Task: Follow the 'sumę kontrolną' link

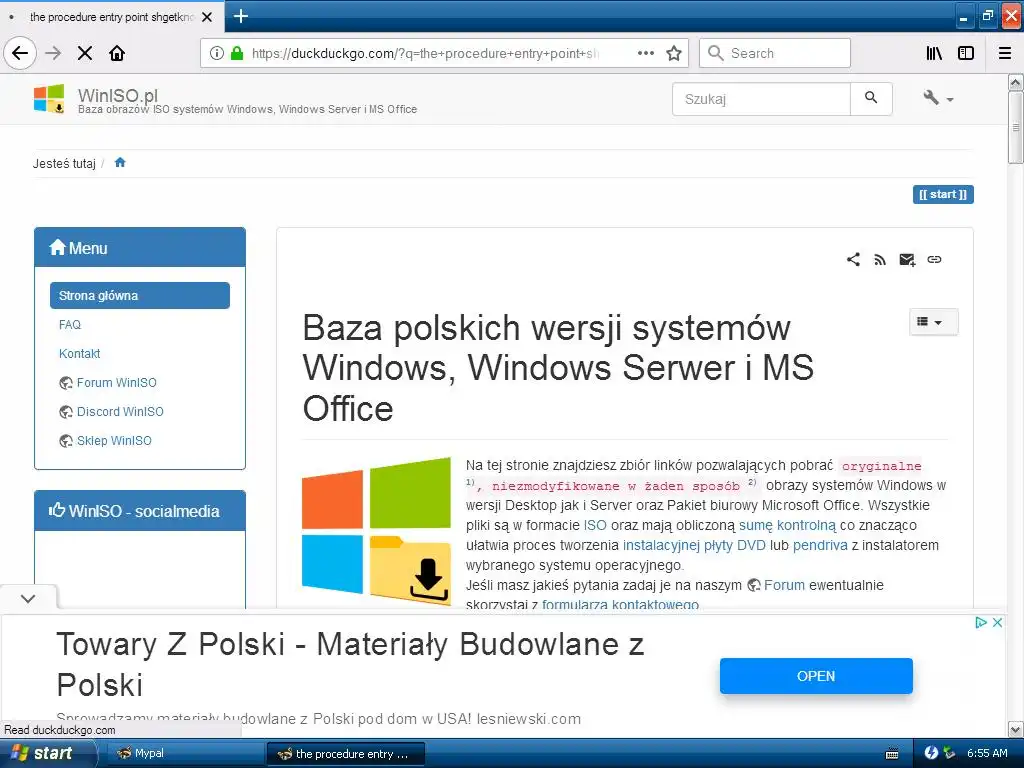Action: click(x=787, y=525)
